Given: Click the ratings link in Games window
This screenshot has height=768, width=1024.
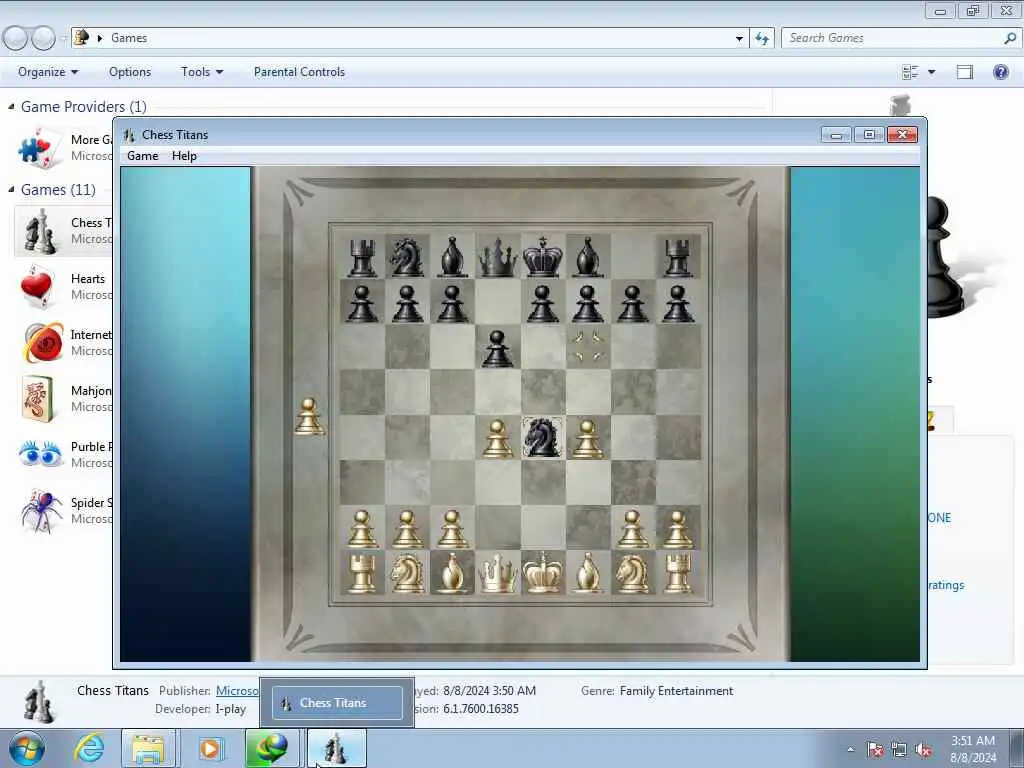Looking at the screenshot, I should pyautogui.click(x=946, y=585).
